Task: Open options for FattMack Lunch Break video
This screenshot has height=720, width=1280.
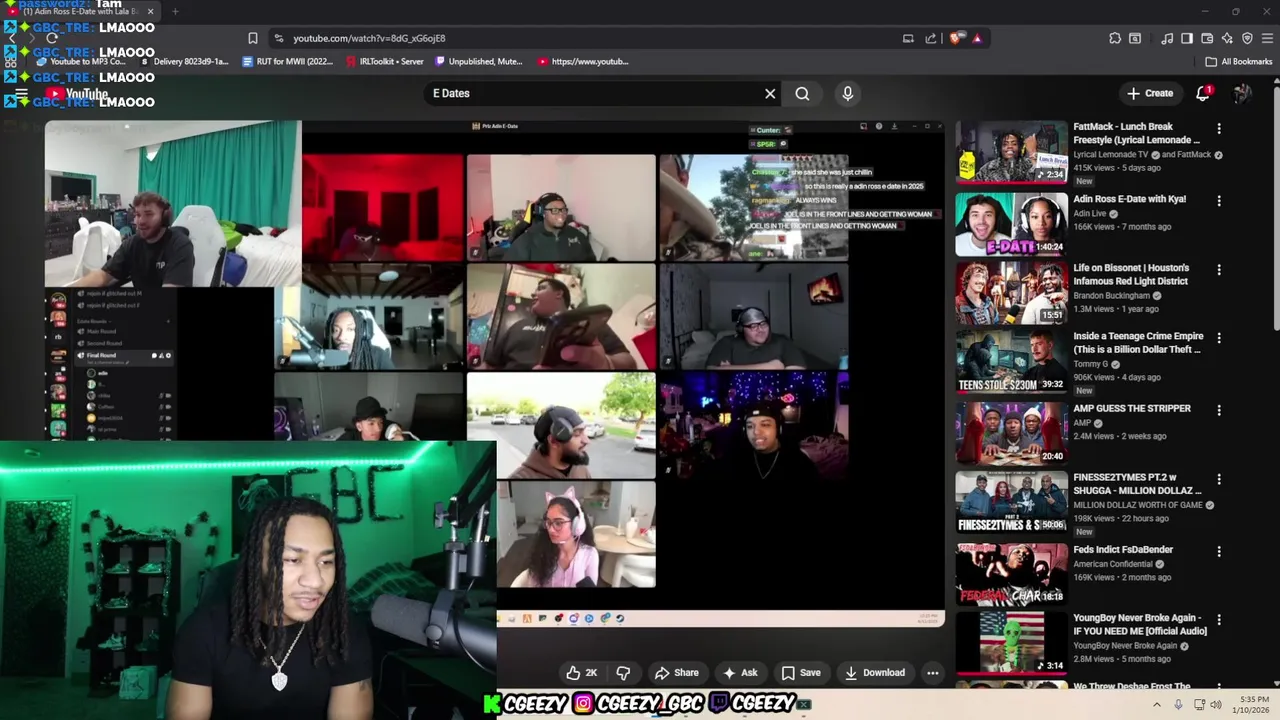Action: (x=1218, y=129)
